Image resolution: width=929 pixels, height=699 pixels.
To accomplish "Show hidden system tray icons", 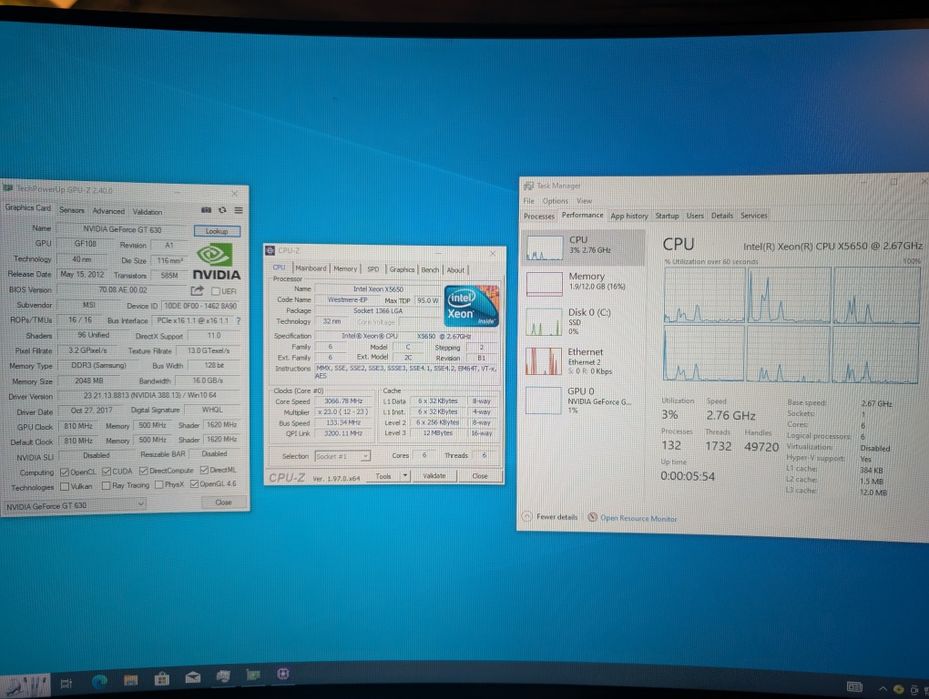I will (x=882, y=688).
